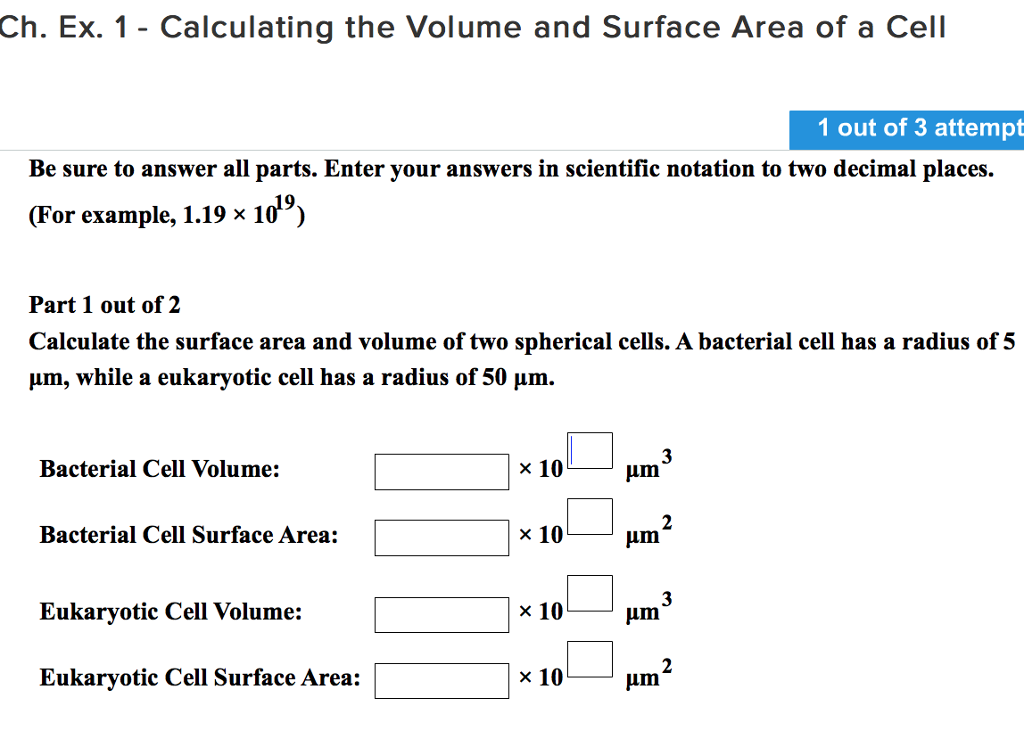Select the problem statement about spherical cells
This screenshot has width=1024, height=747.
[x=512, y=358]
